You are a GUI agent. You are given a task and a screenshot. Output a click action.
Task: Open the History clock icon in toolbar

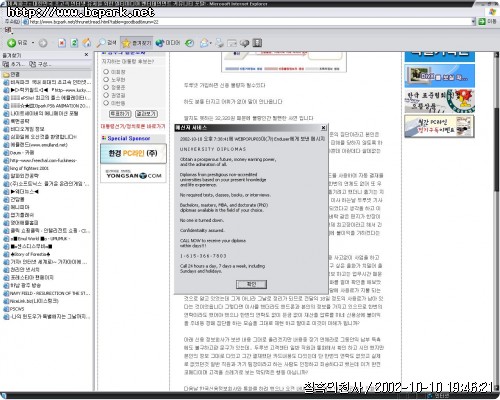pos(190,43)
